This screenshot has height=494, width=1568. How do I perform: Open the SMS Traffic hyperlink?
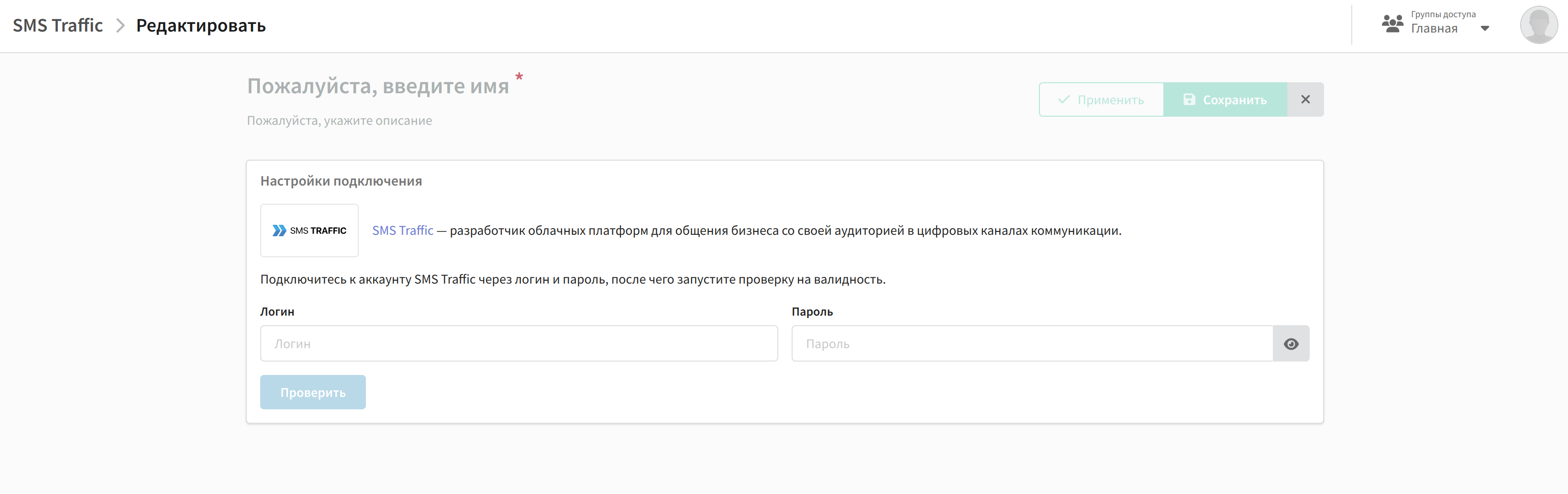tap(402, 231)
